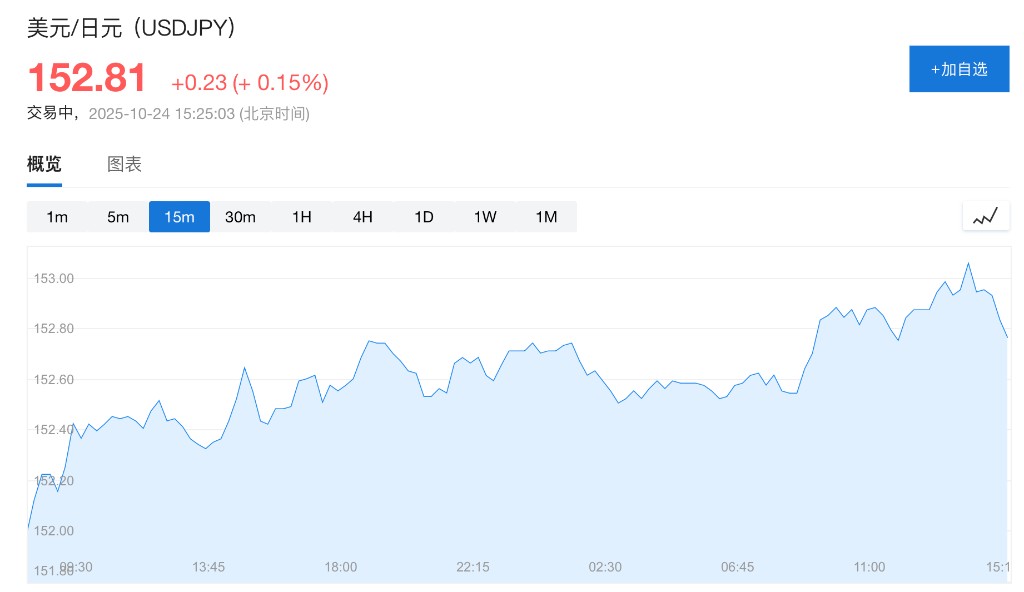Viewport: 1024px width, 592px height.
Task: Choose the 5m timeframe
Action: pyautogui.click(x=118, y=217)
